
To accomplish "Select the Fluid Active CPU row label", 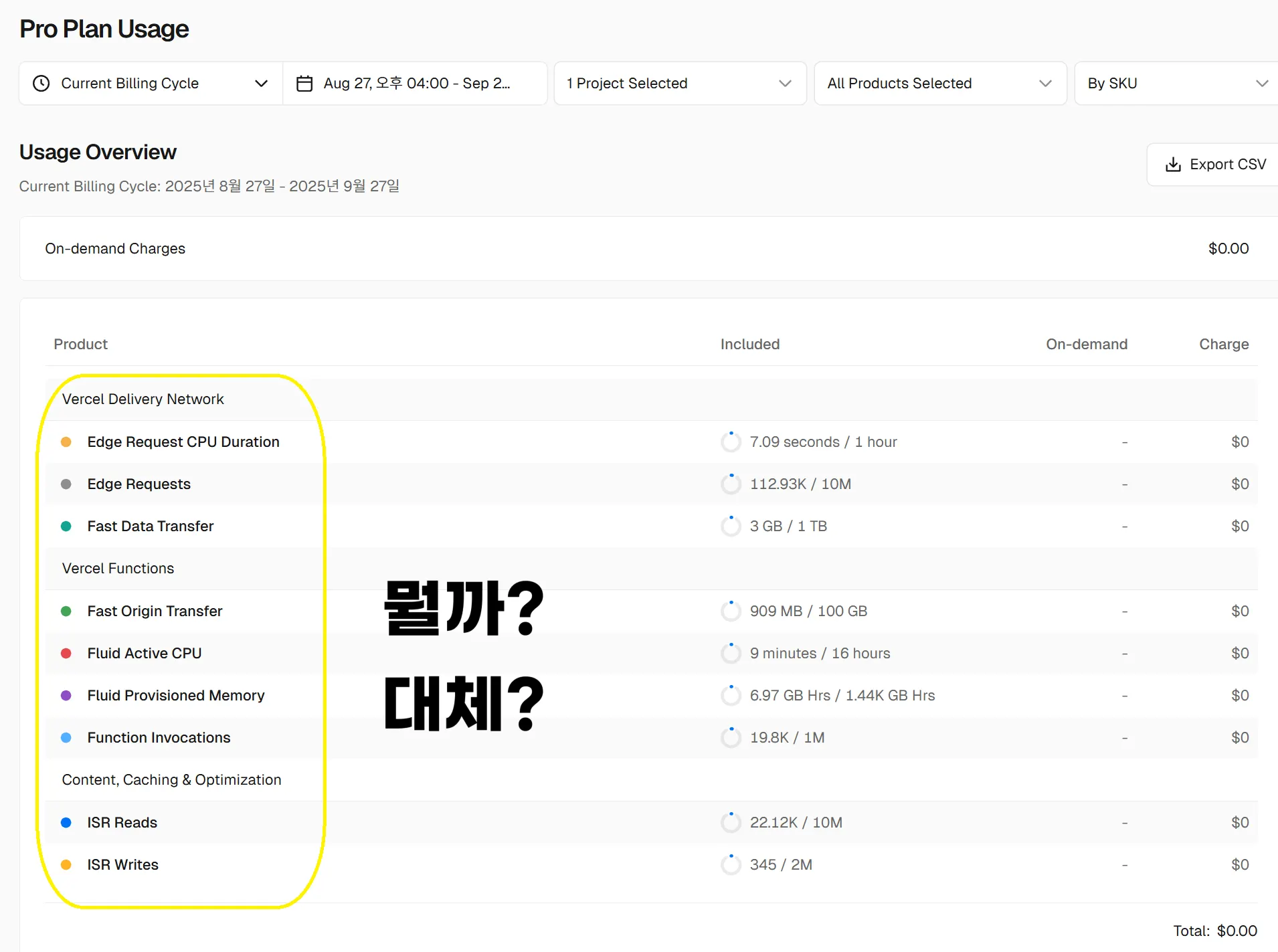I will (x=145, y=654).
